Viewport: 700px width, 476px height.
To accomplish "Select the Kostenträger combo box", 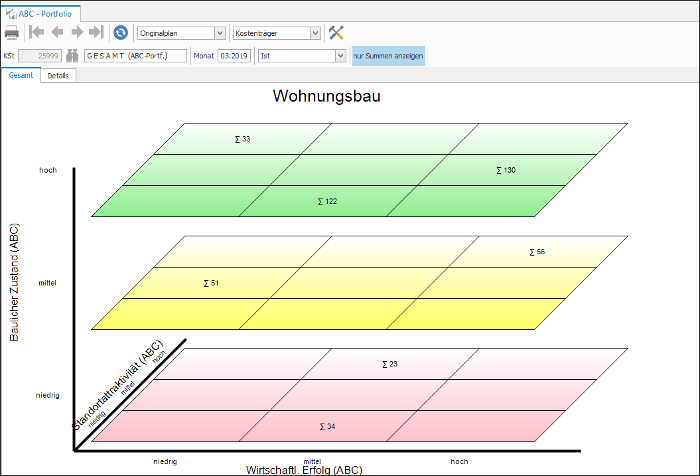I will 277,33.
